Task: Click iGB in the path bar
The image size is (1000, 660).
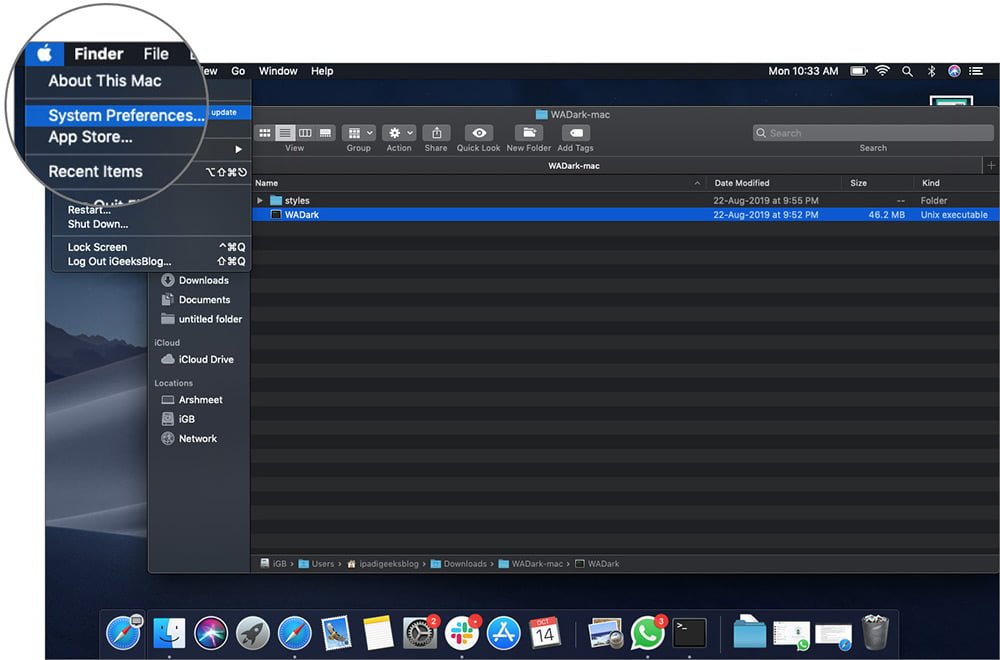Action: (273, 564)
